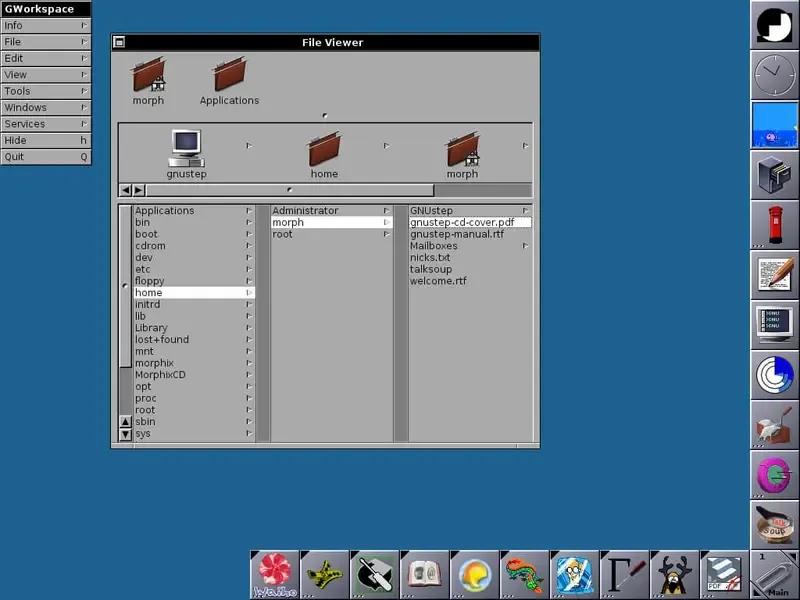Click the horizontal path scrollbar left arrow

click(126, 190)
